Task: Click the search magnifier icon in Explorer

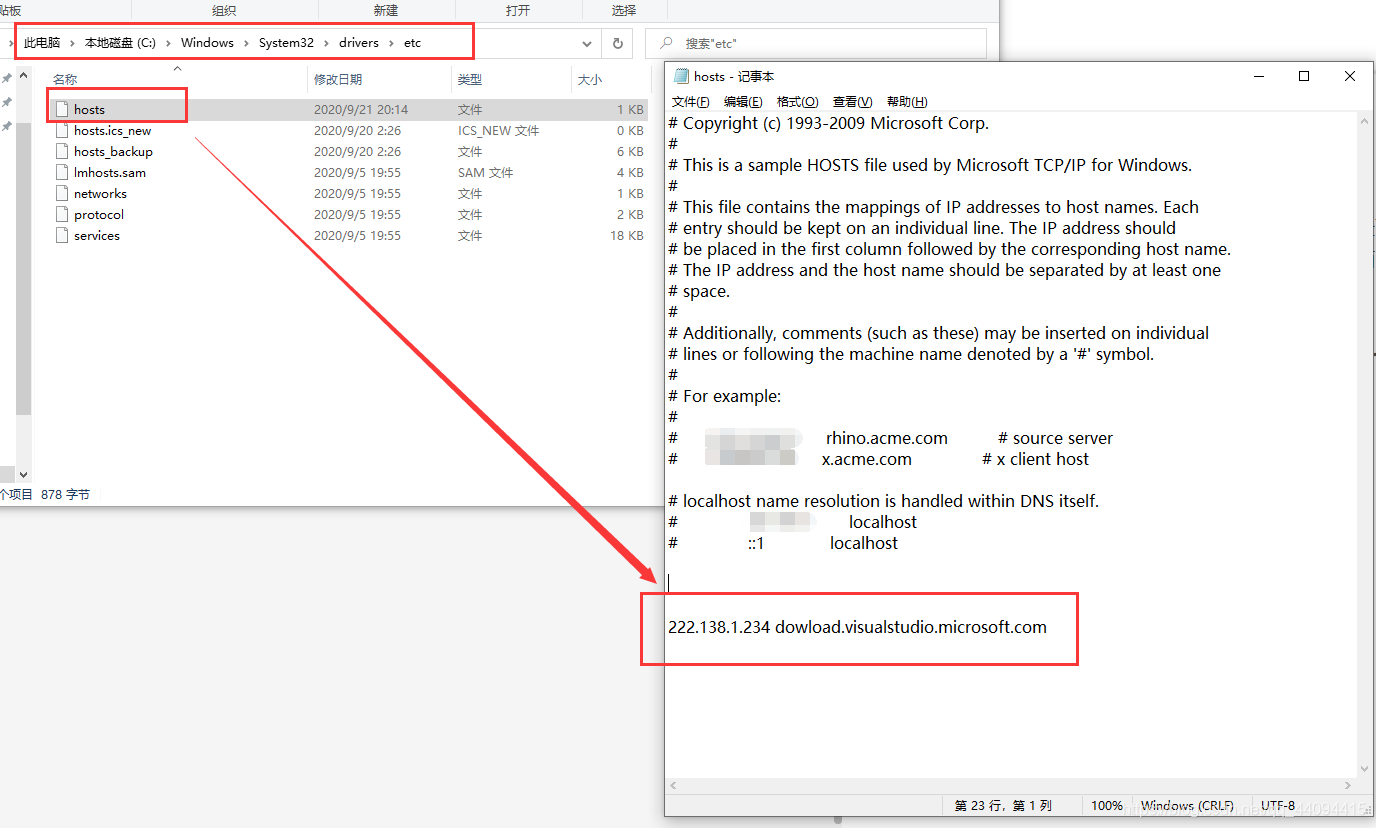Action: tap(666, 44)
